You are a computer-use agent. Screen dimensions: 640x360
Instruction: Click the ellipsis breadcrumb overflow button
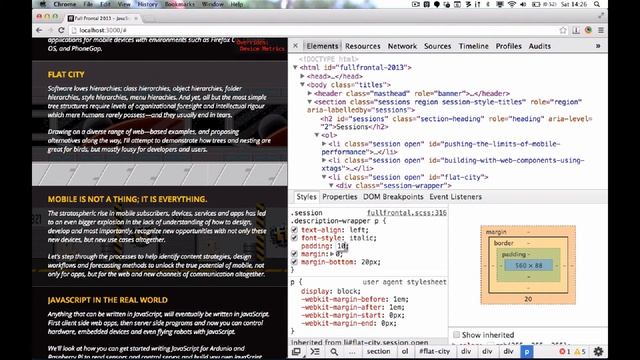coord(352,351)
